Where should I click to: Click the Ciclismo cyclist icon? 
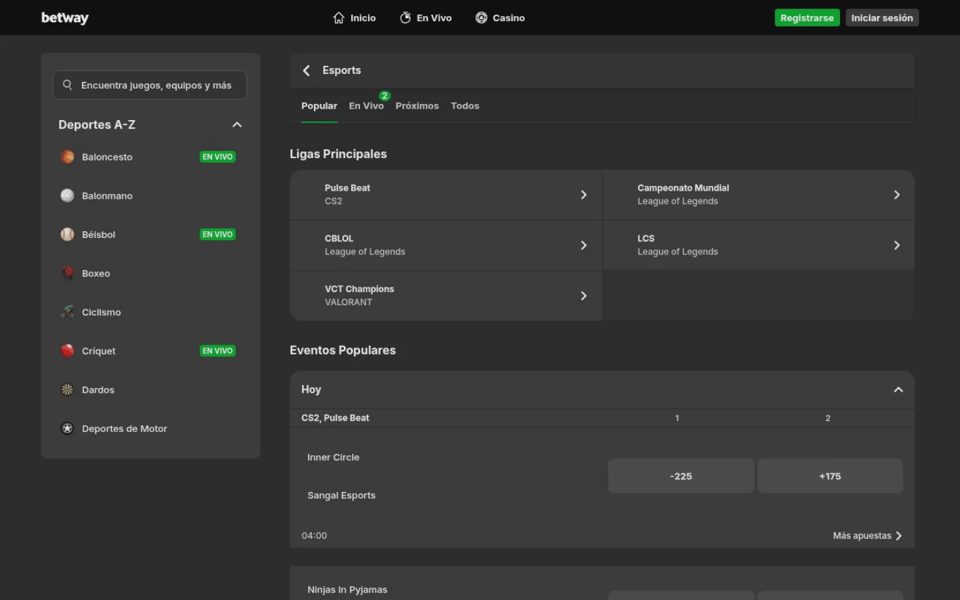pos(67,312)
